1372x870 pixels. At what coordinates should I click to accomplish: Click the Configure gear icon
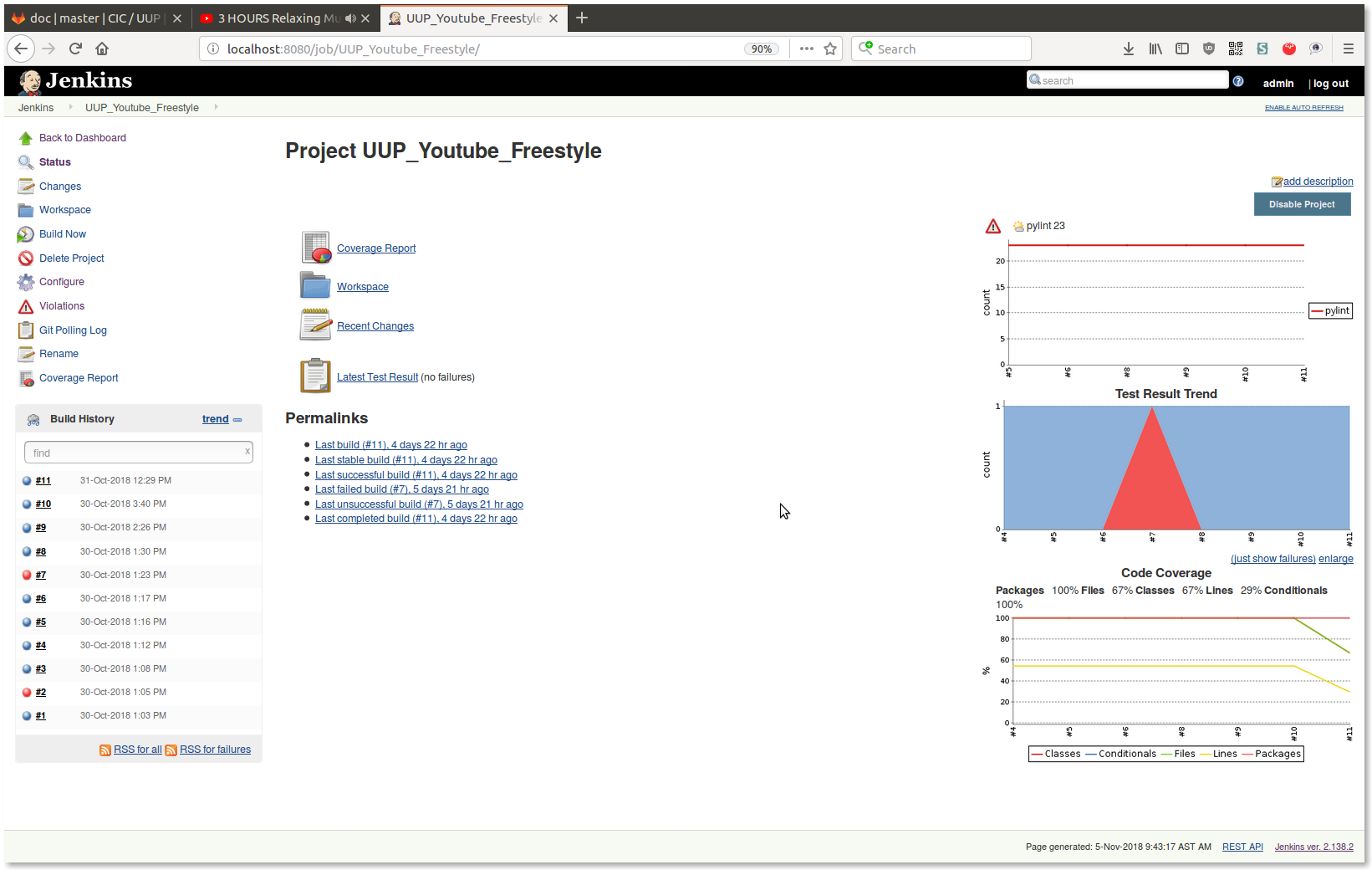26,282
